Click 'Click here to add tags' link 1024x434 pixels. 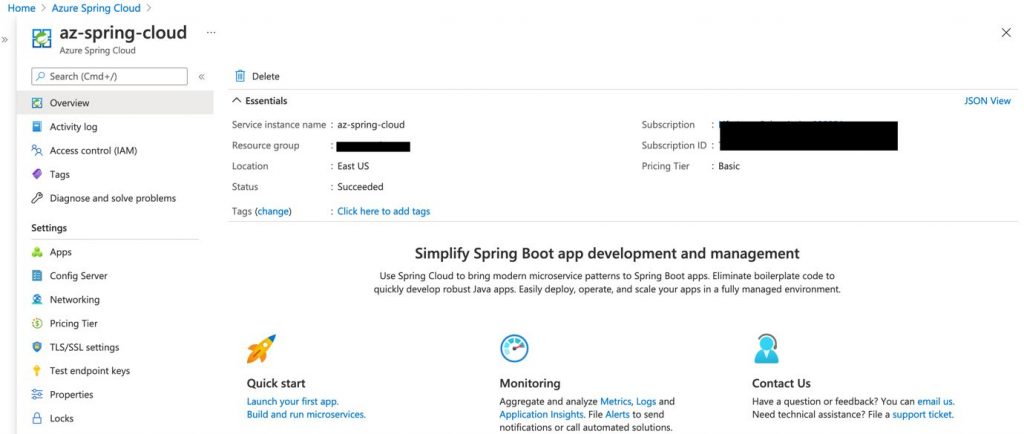pos(383,211)
